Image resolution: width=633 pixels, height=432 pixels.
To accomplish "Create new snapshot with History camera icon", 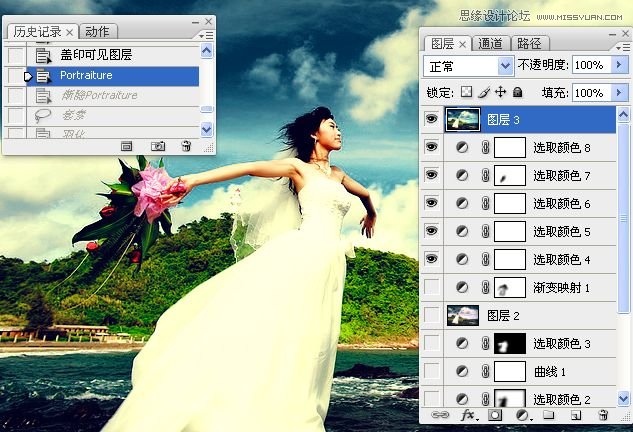I will click(x=158, y=146).
